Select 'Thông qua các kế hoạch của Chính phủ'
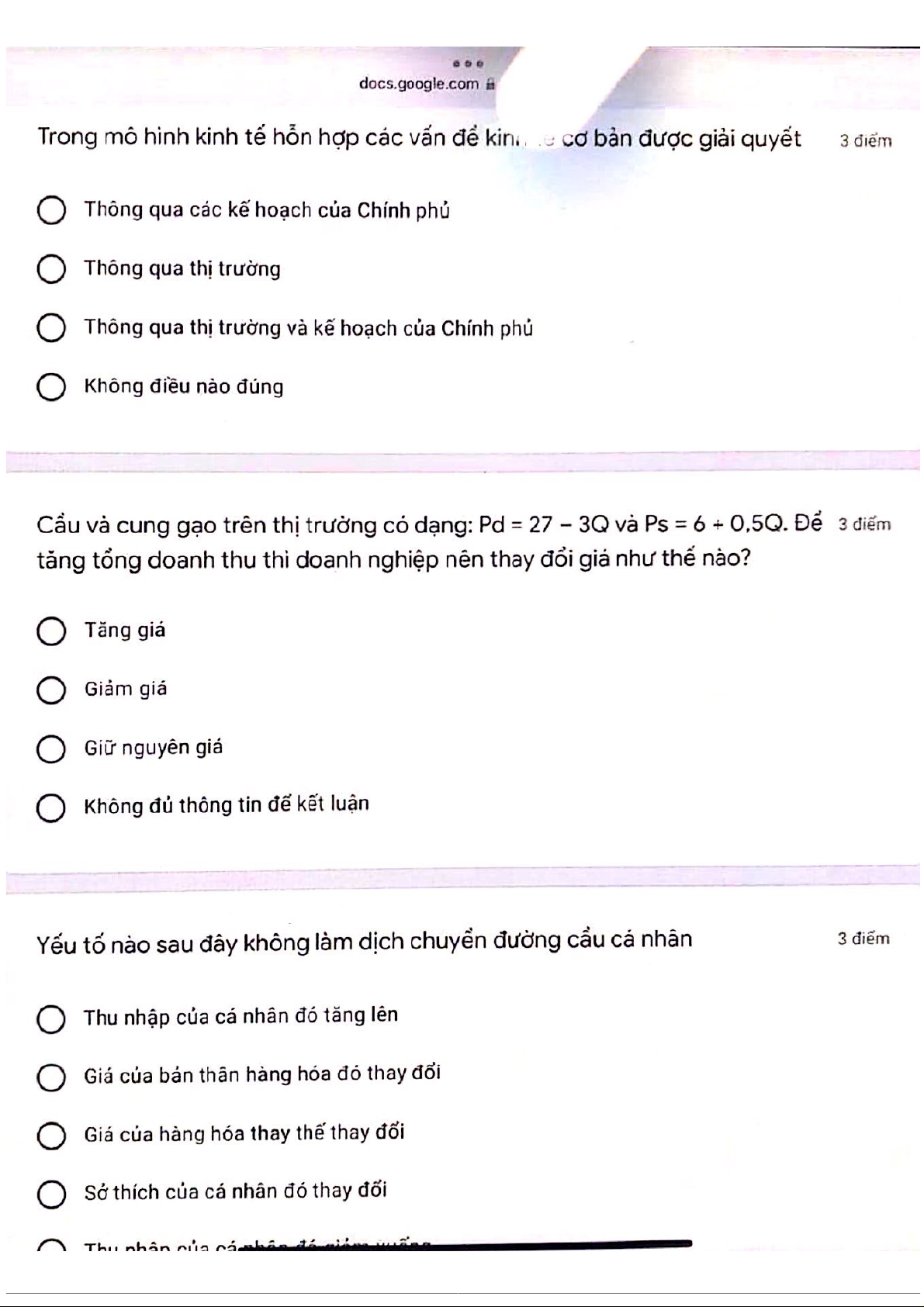 pos(51,210)
